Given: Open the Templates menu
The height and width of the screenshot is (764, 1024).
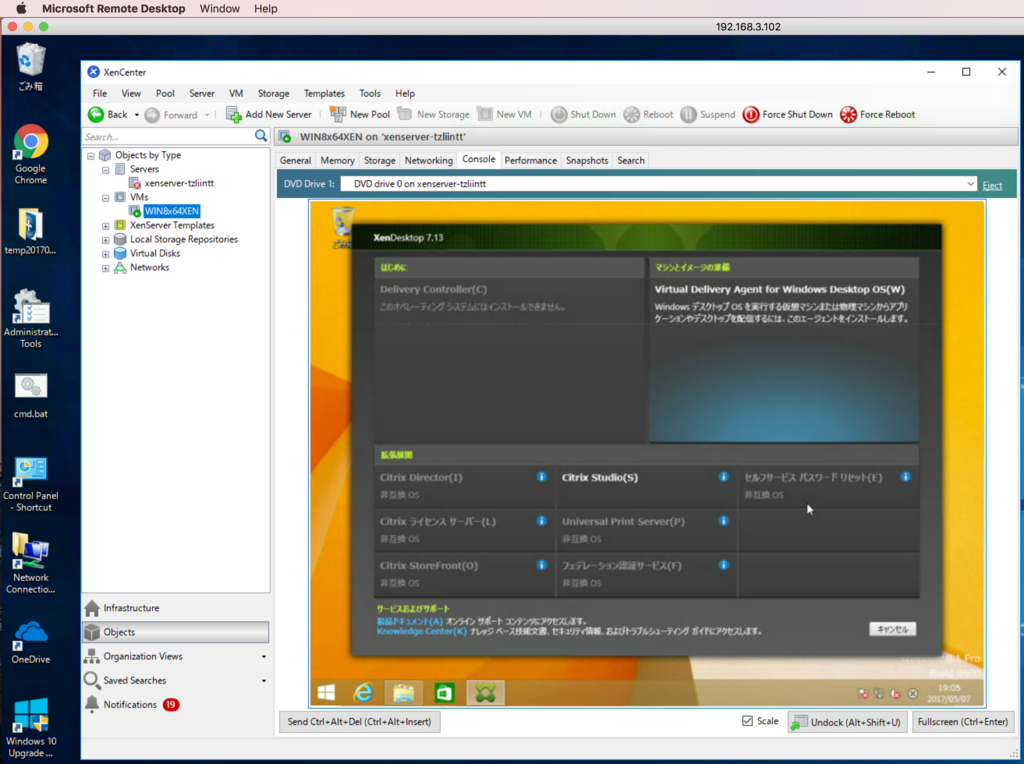Looking at the screenshot, I should pos(324,93).
